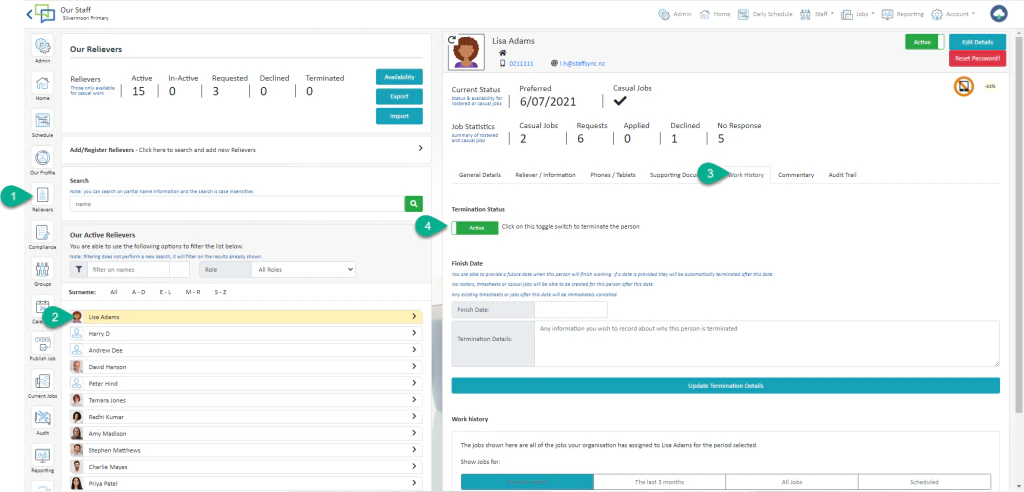Click the orange no-device status icon

click(x=963, y=86)
